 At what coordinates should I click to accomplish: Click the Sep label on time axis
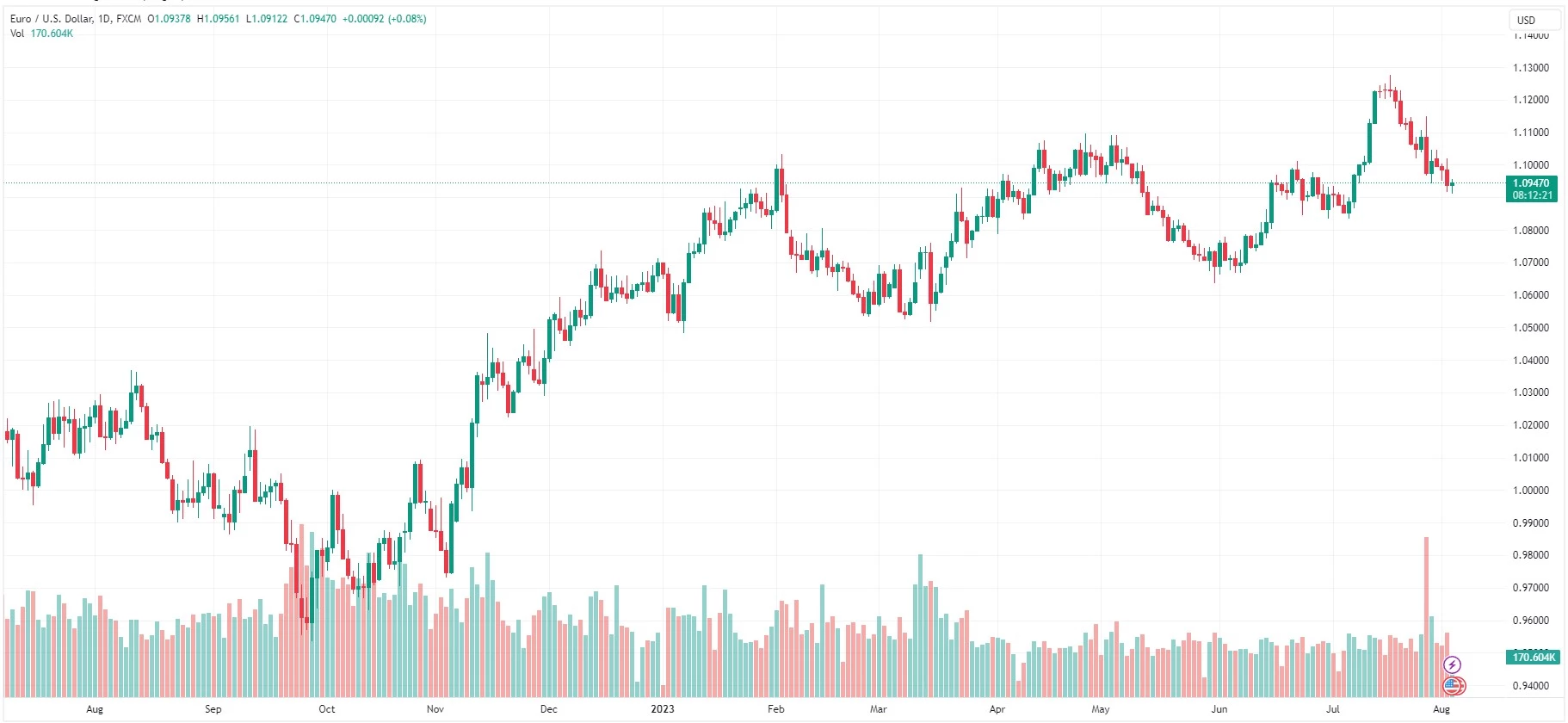213,709
